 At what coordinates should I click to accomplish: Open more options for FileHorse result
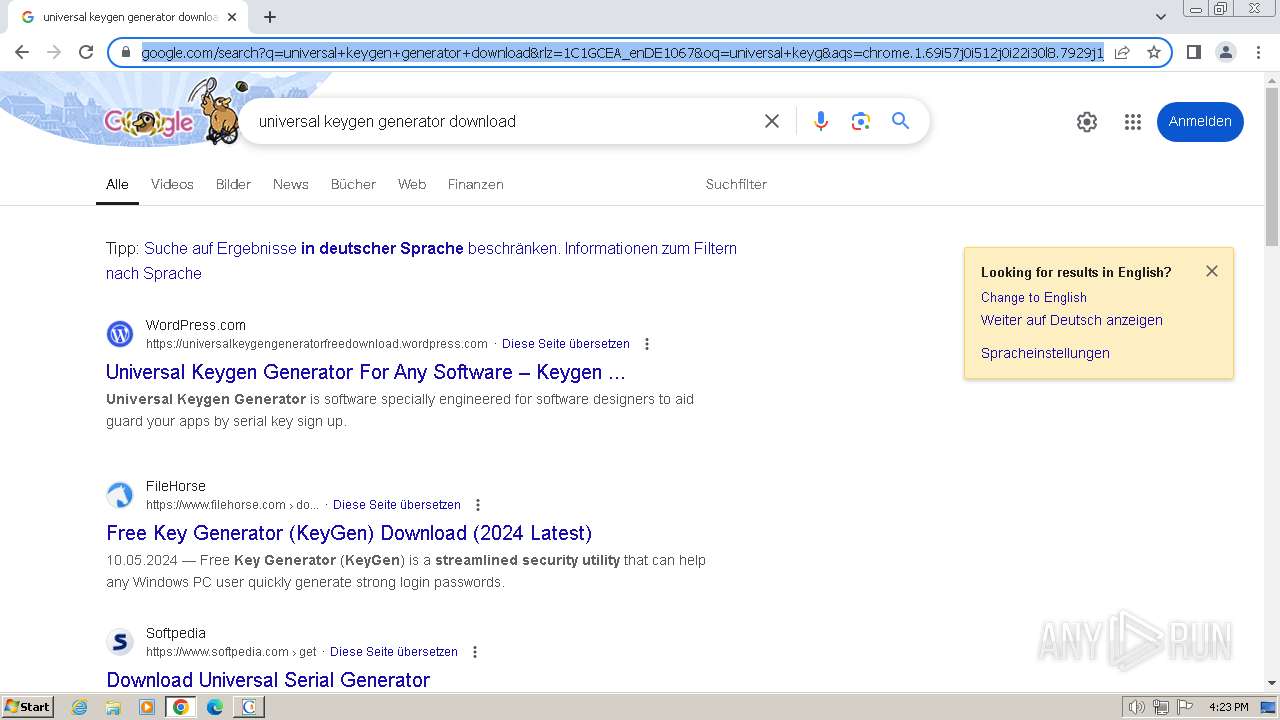pos(478,505)
